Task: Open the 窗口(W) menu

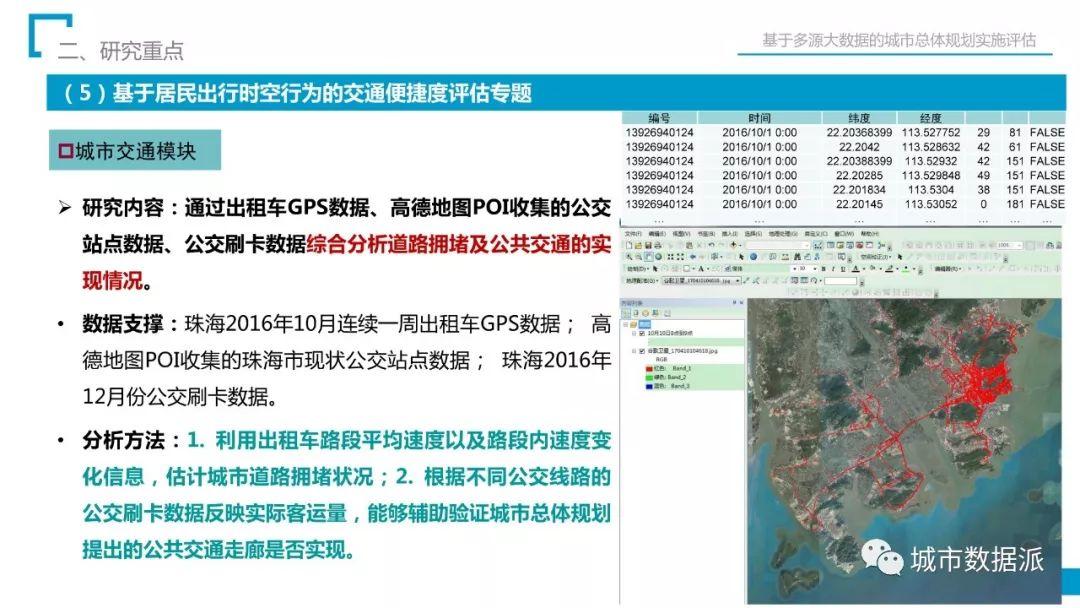Action: tap(846, 233)
